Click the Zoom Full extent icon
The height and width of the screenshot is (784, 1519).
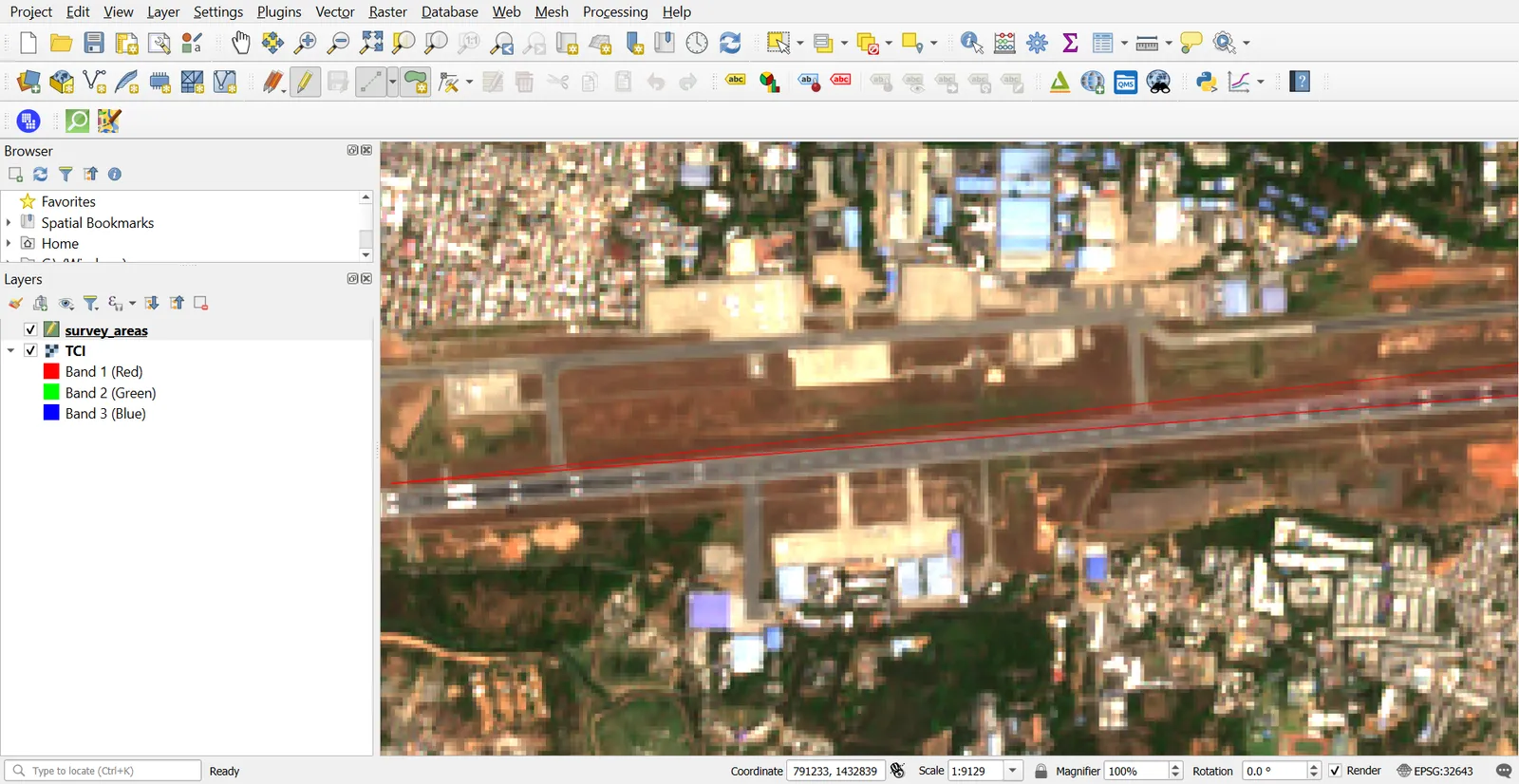pyautogui.click(x=371, y=43)
